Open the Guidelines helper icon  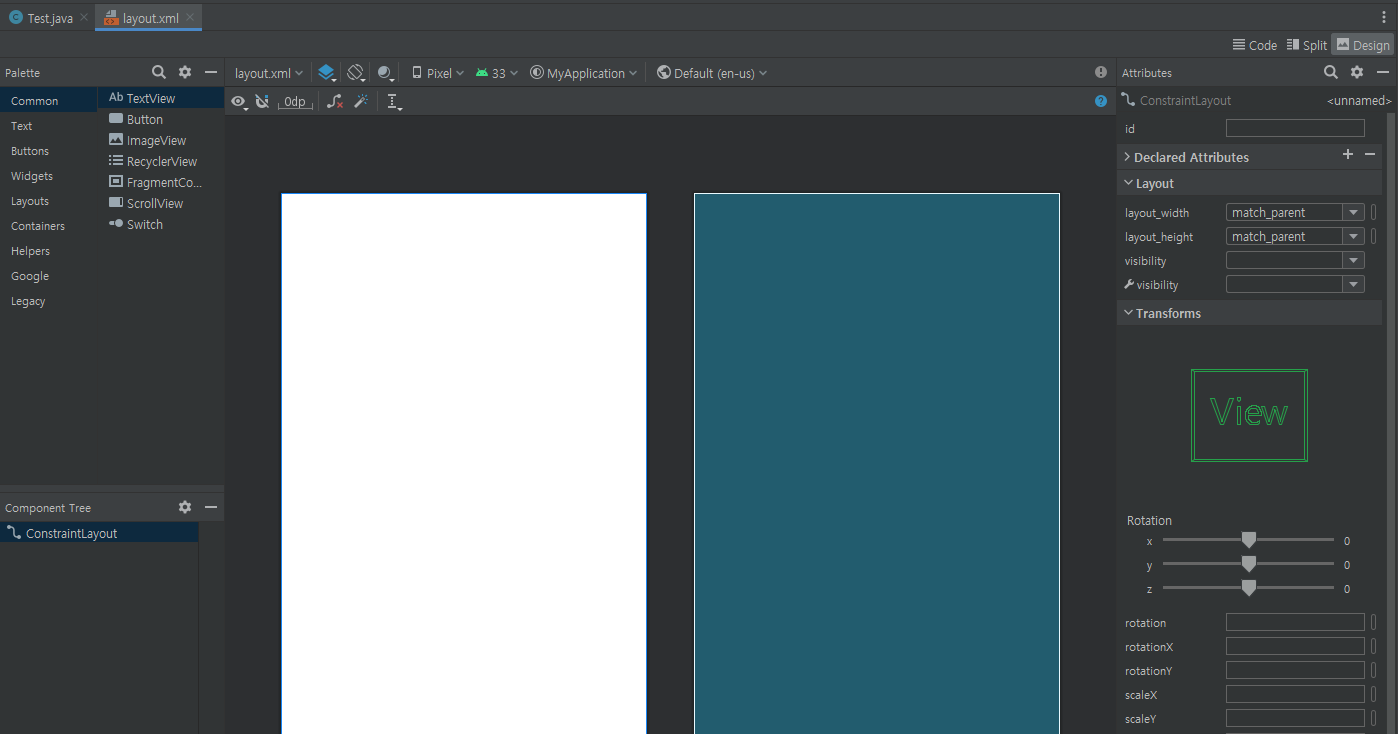click(394, 102)
